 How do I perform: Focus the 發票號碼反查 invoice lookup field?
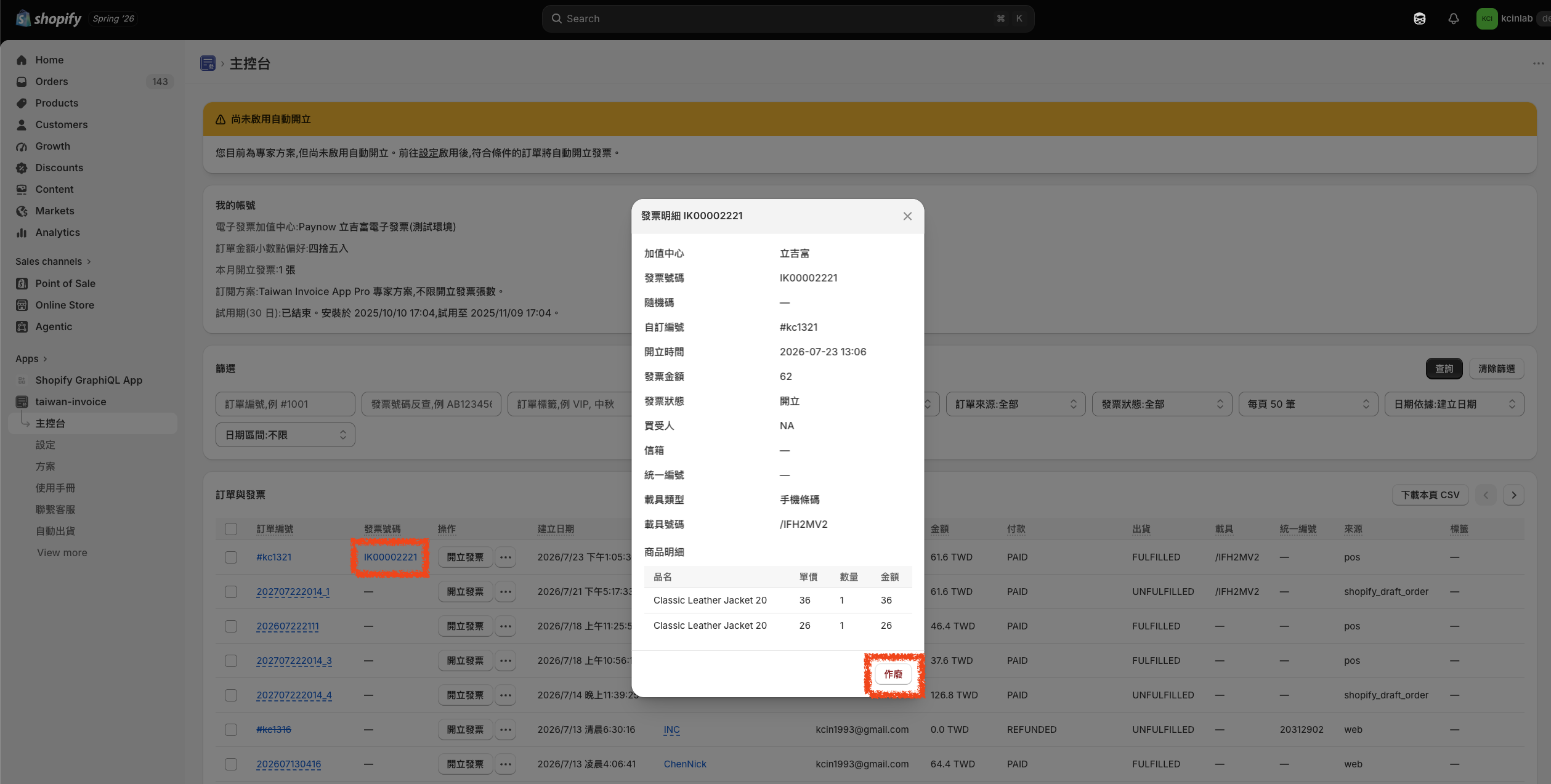[x=431, y=404]
